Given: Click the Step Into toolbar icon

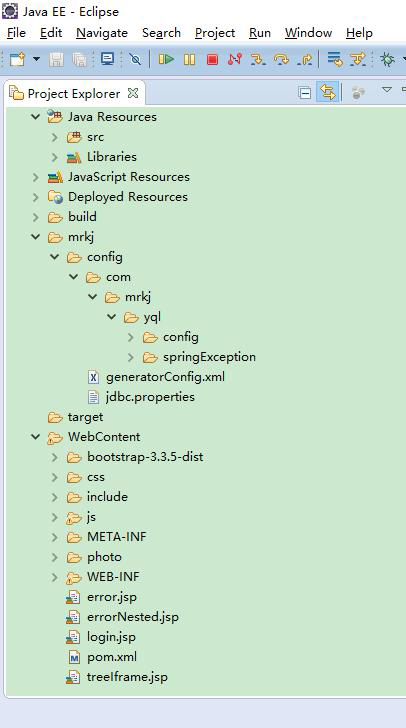Looking at the screenshot, I should (258, 59).
